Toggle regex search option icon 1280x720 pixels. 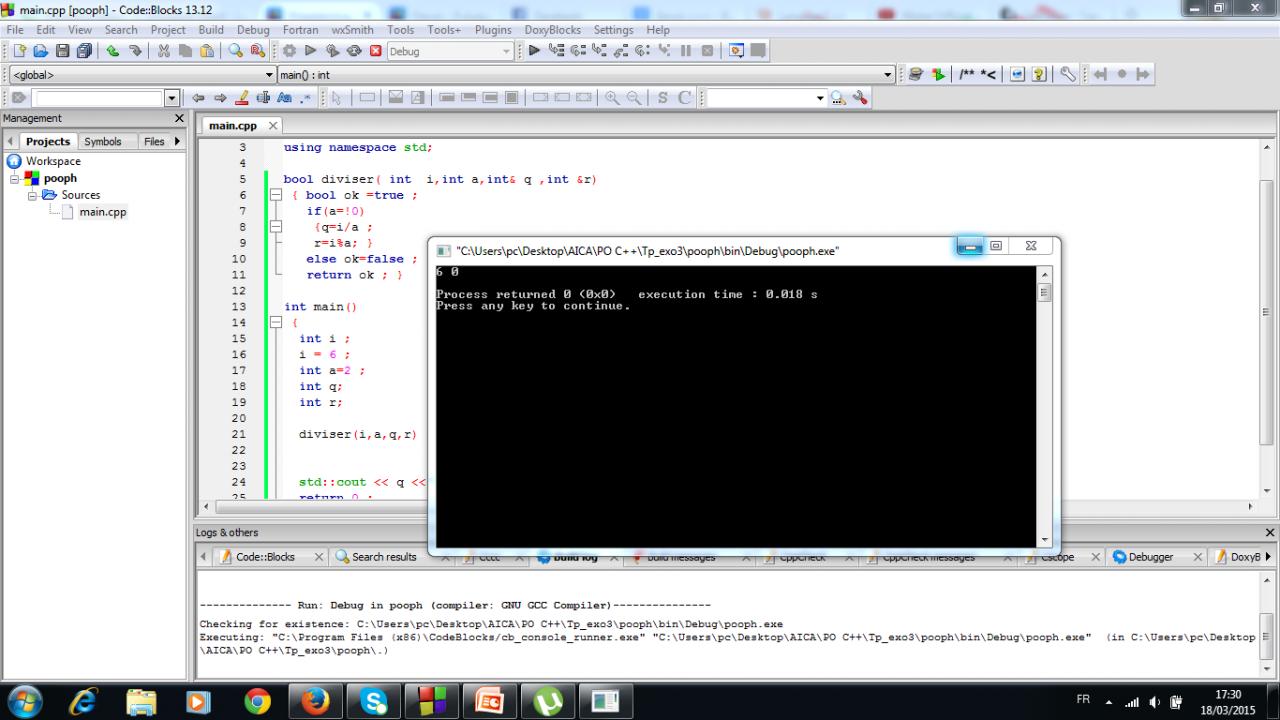click(x=306, y=98)
